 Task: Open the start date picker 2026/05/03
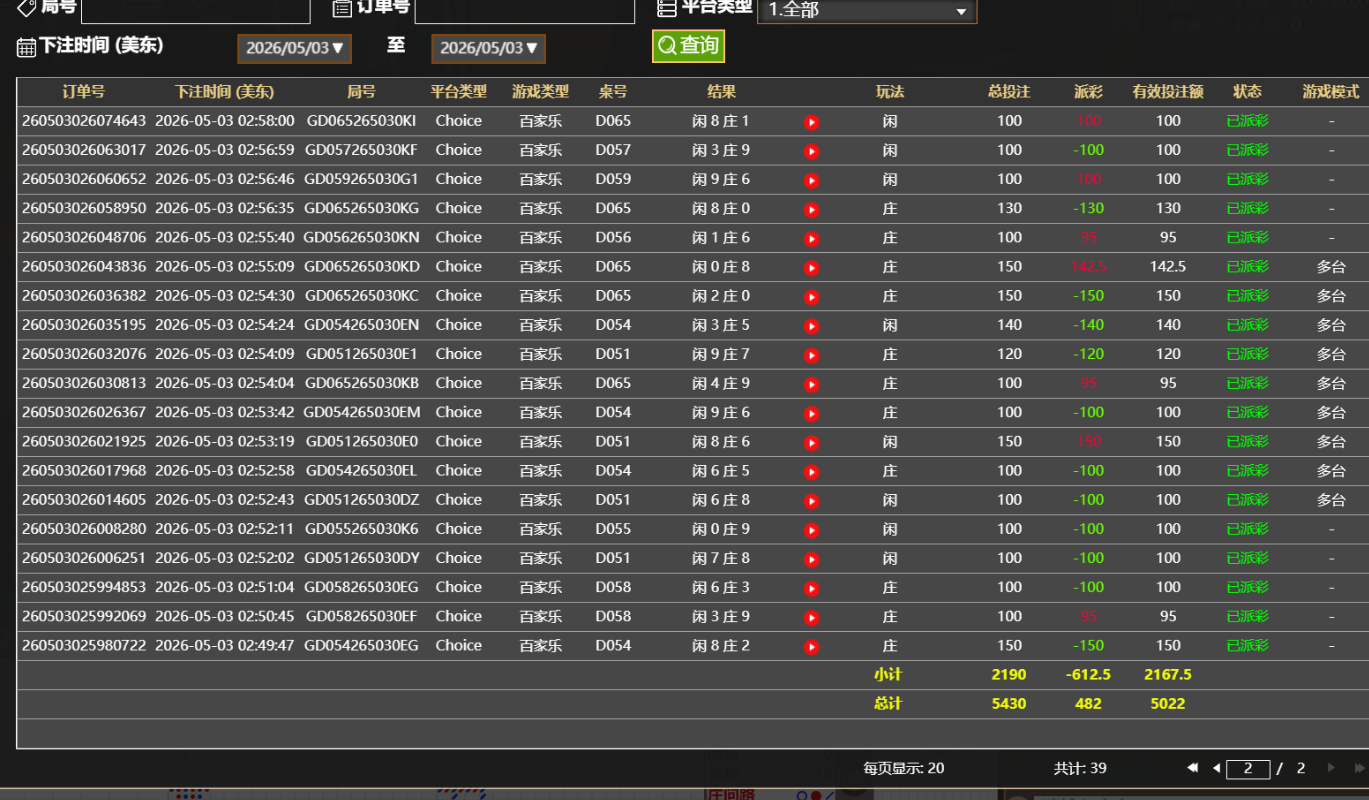click(x=294, y=48)
